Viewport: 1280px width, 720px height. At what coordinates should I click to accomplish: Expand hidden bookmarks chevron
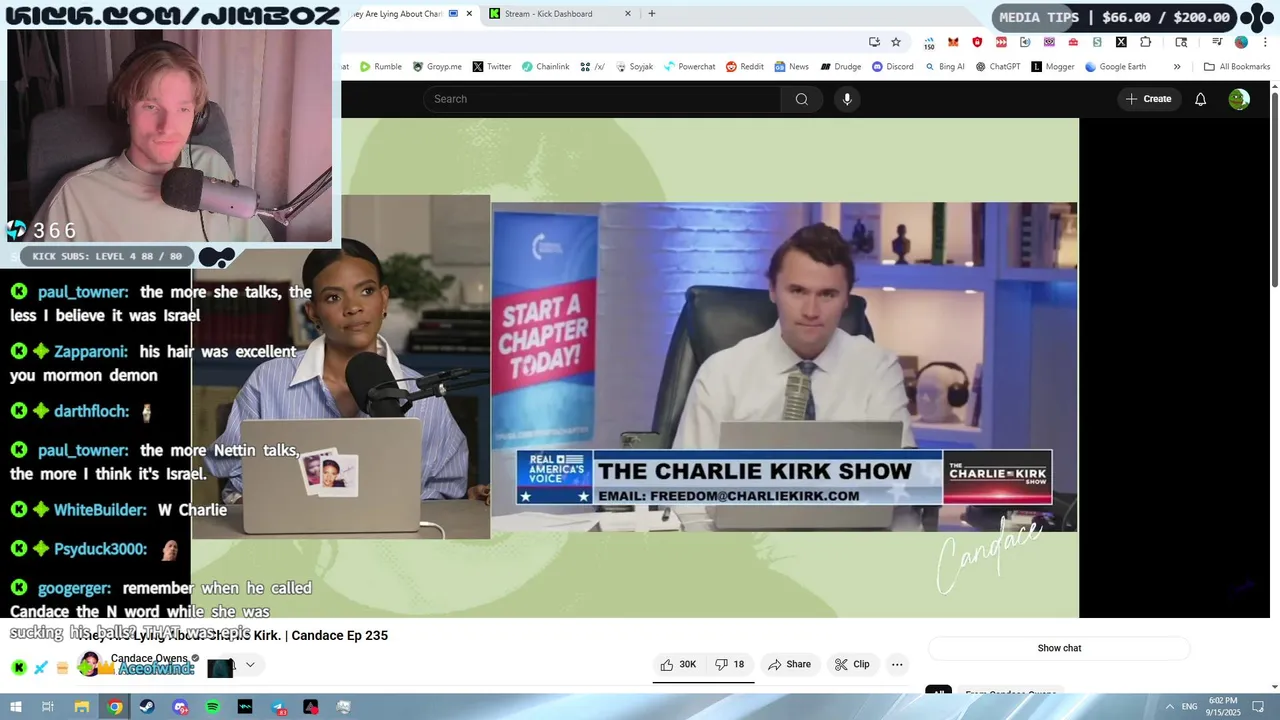pyautogui.click(x=1177, y=67)
